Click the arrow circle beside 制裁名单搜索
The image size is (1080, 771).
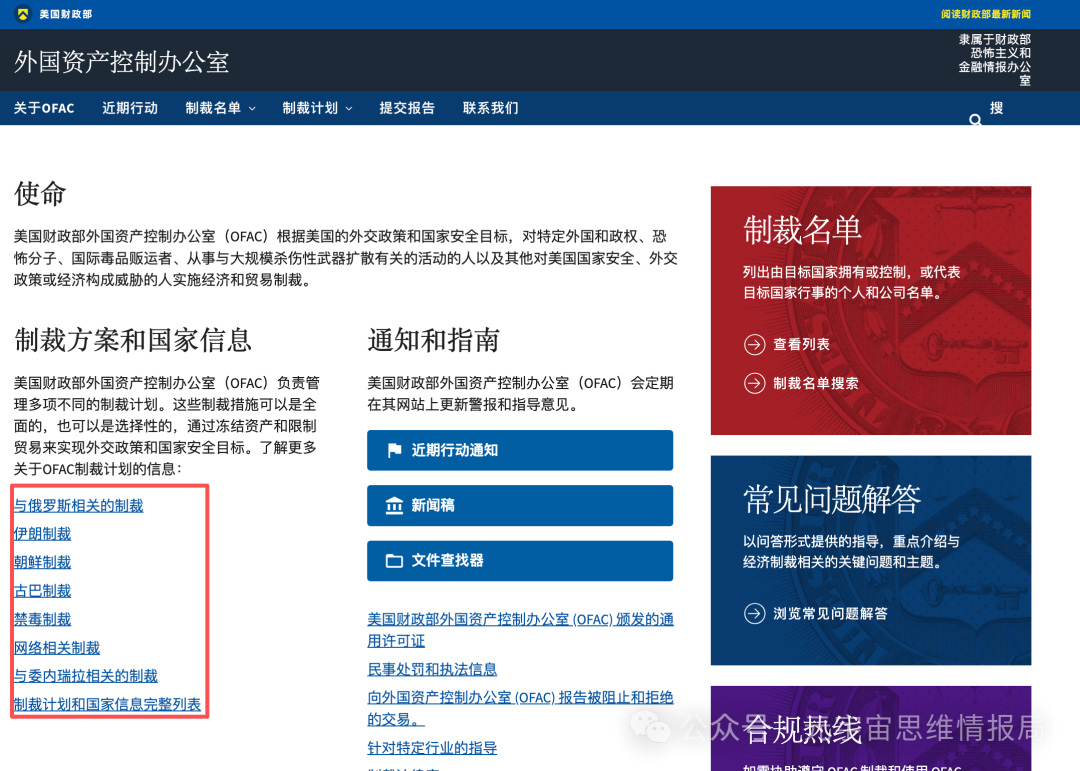tap(755, 383)
